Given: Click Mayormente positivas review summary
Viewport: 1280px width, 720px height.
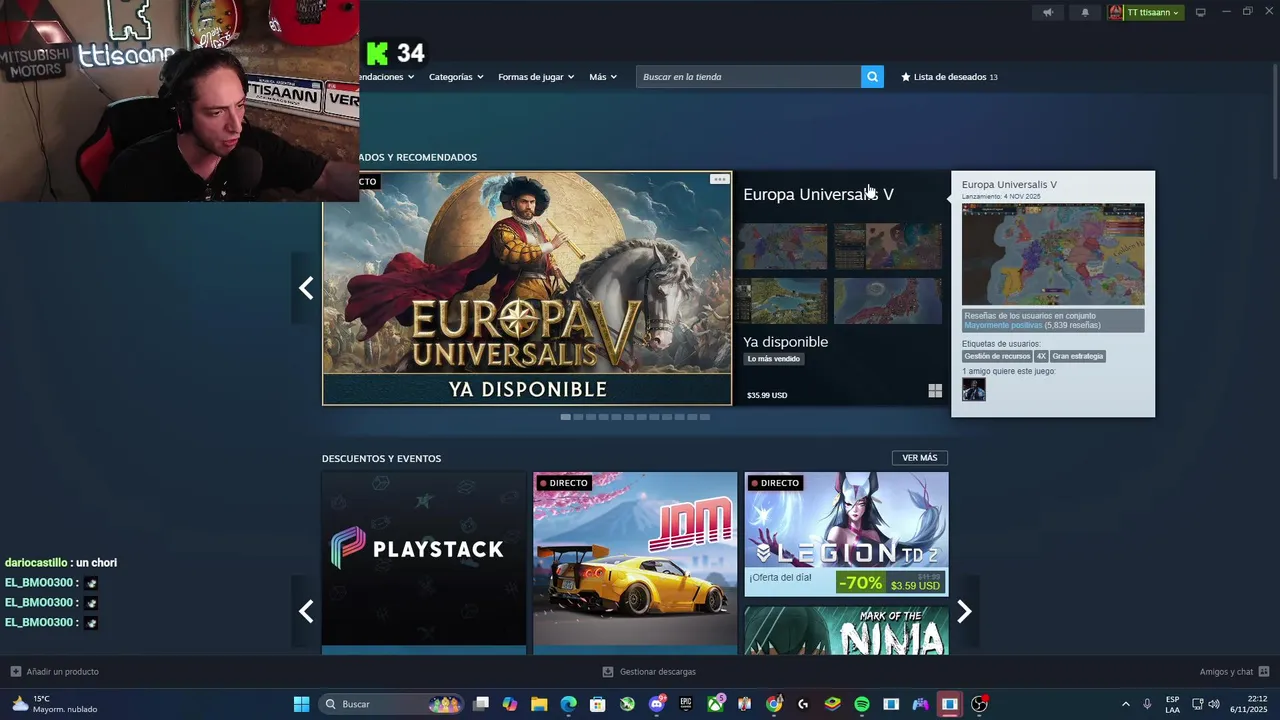Looking at the screenshot, I should 1003,325.
